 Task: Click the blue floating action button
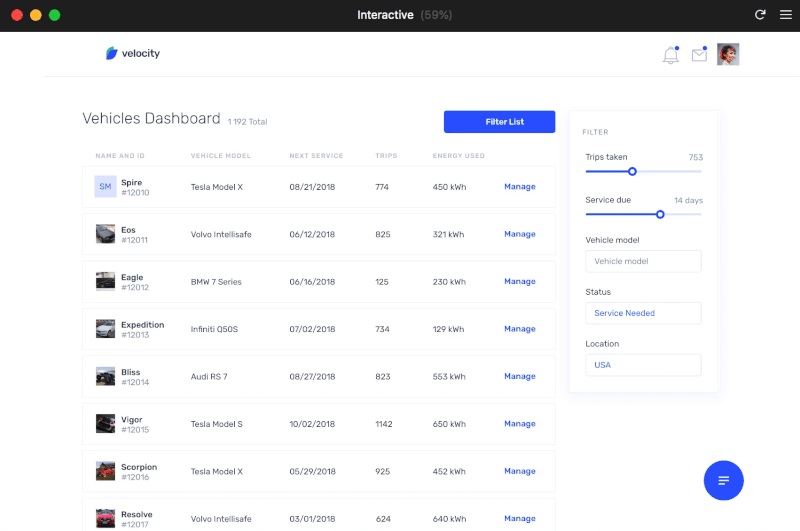(x=723, y=480)
